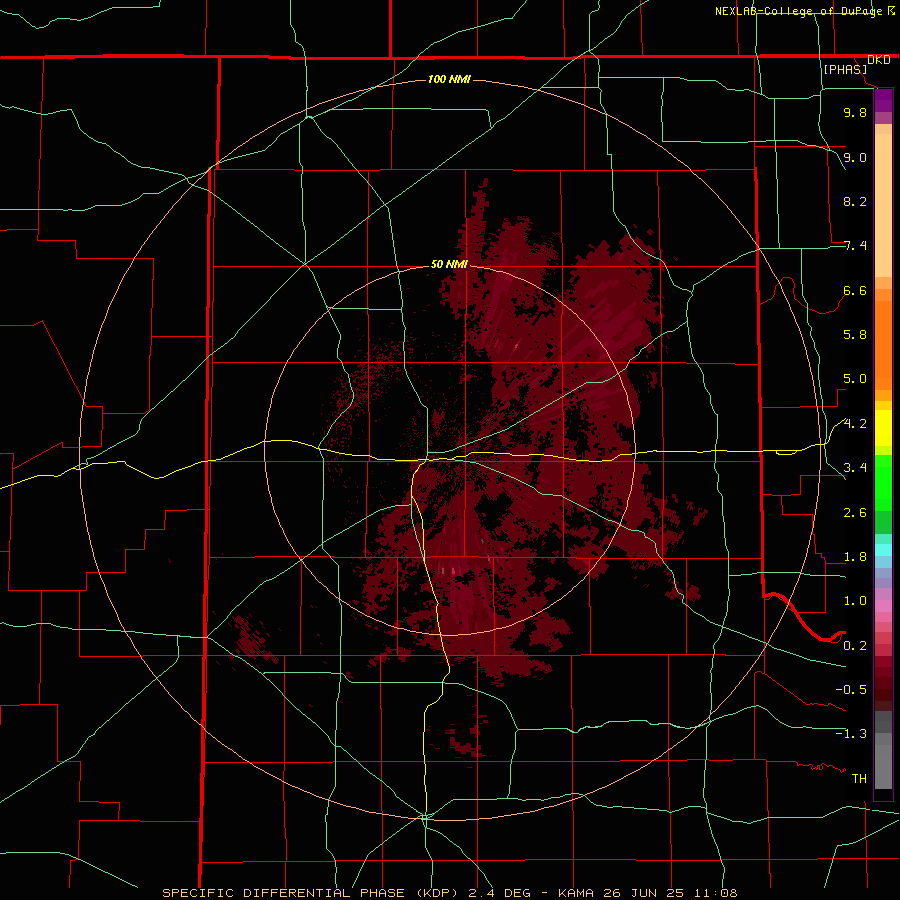Viewport: 900px width, 900px height.
Task: Pick the pink segment of color bar
Action: point(883,606)
